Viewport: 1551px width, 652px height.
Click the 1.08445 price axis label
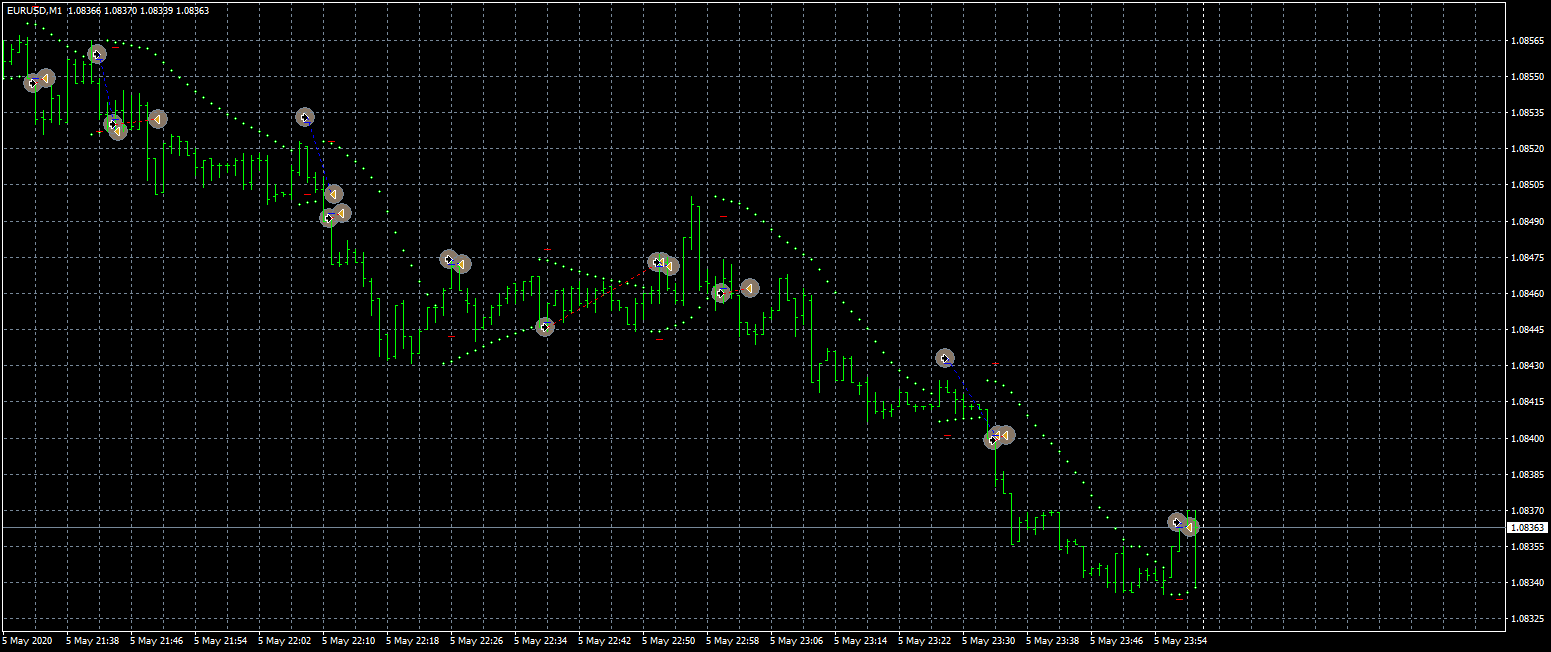click(x=1528, y=330)
